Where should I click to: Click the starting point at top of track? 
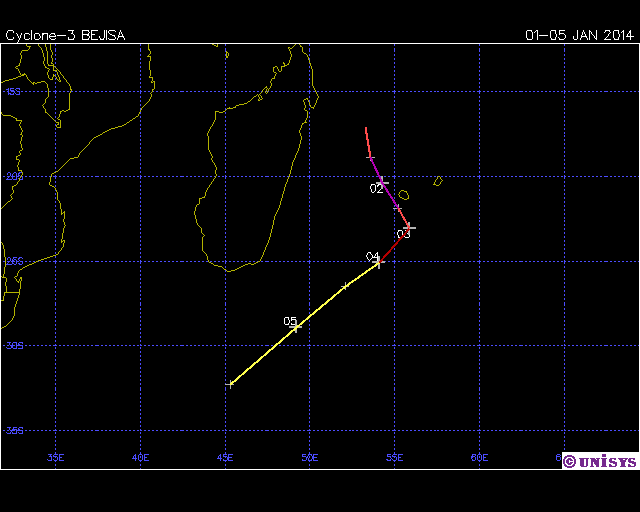[367, 129]
